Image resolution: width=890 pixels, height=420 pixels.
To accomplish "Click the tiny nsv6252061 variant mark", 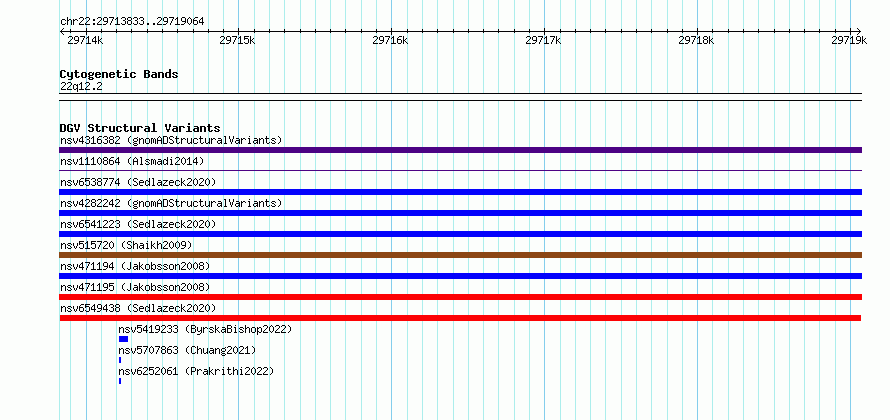I will [x=120, y=381].
